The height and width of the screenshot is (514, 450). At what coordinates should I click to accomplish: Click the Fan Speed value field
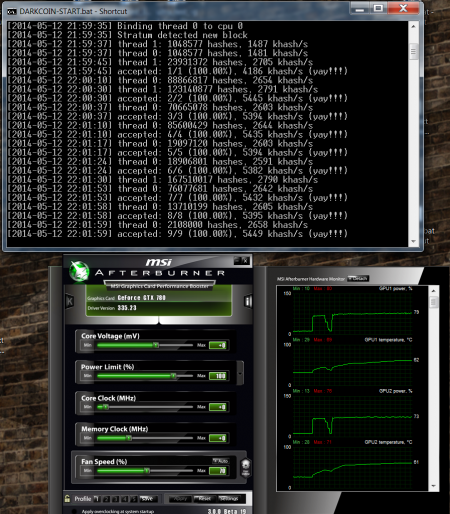click(218, 471)
